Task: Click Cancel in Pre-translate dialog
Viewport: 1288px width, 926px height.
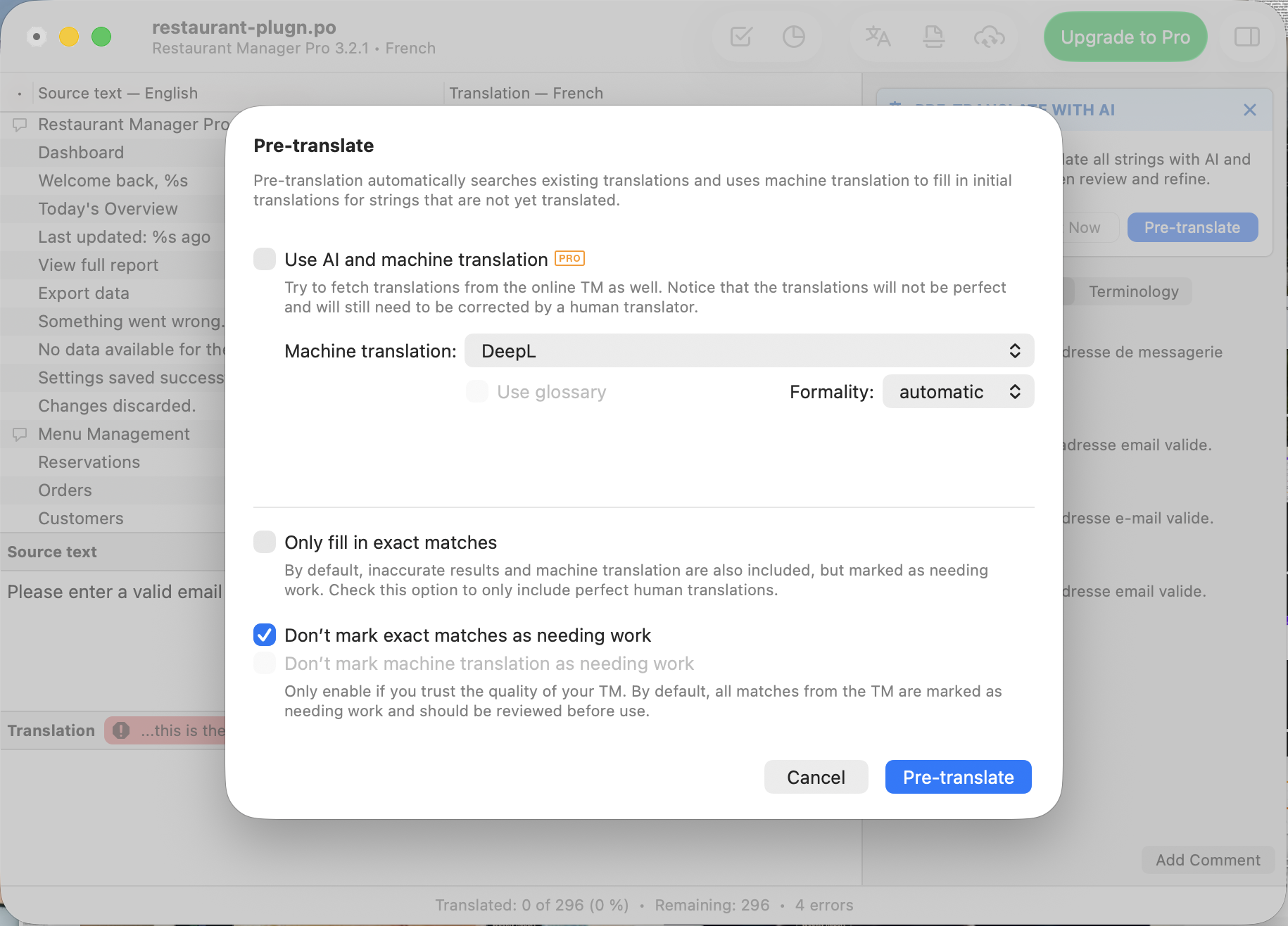Action: click(816, 777)
